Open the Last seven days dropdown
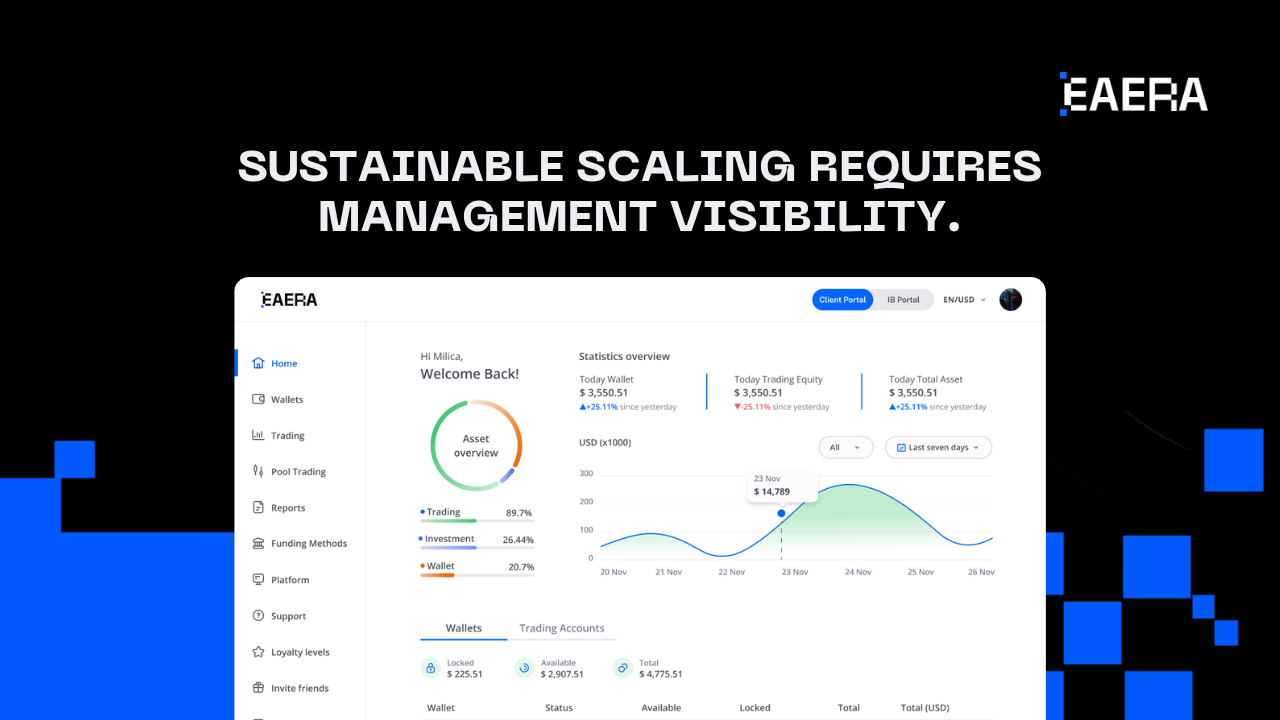This screenshot has height=720, width=1280. coord(938,447)
